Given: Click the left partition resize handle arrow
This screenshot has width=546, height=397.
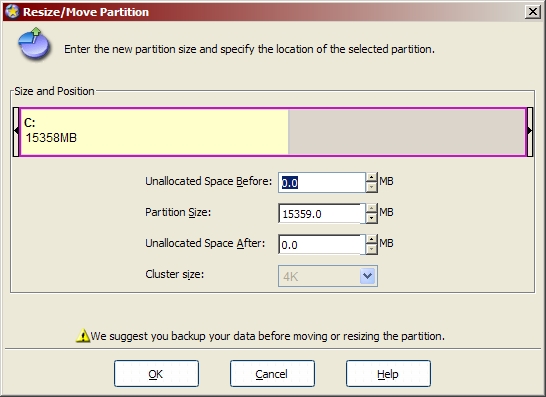Looking at the screenshot, I should tap(16, 132).
